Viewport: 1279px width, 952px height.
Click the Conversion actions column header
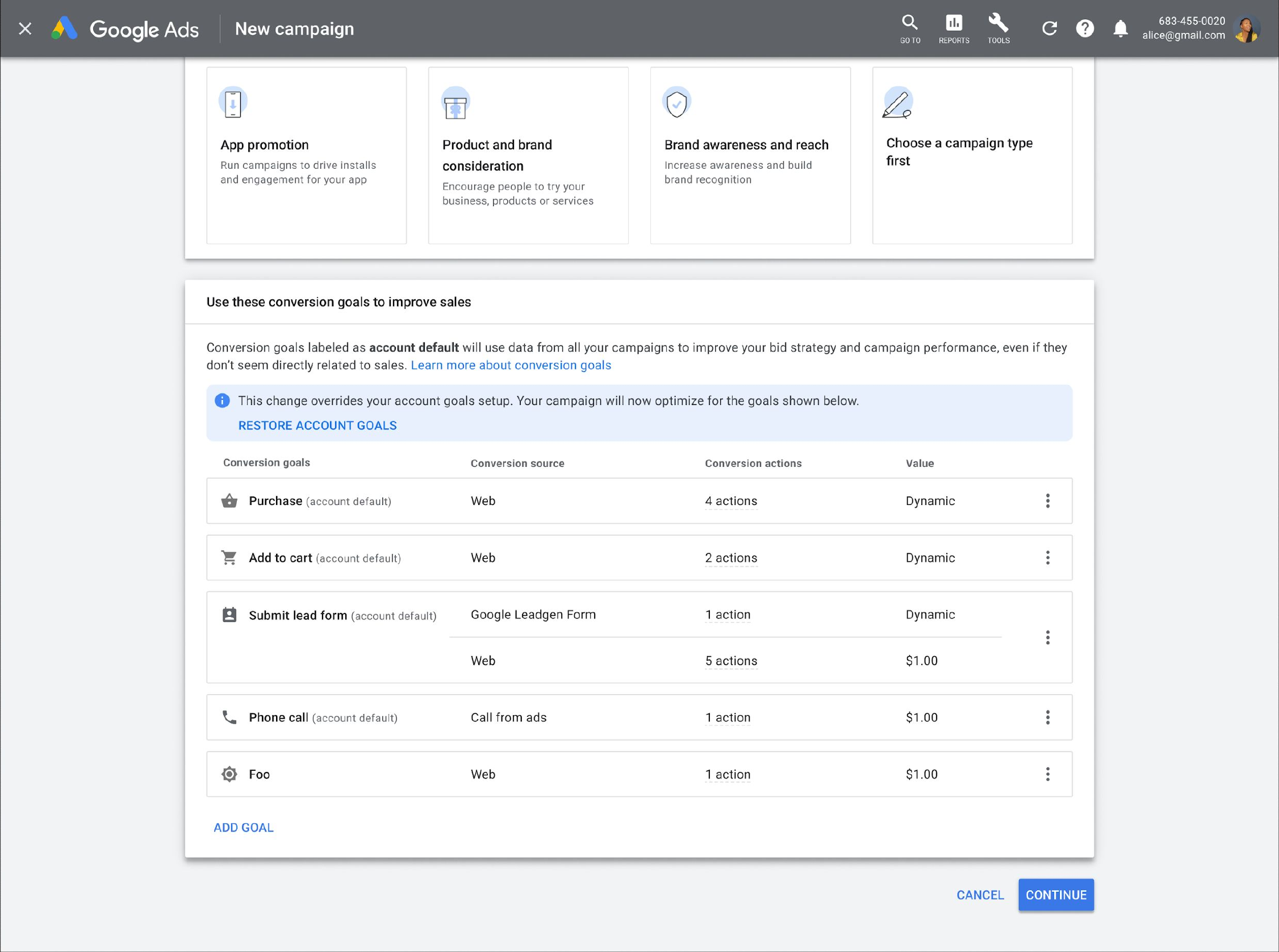(x=753, y=464)
